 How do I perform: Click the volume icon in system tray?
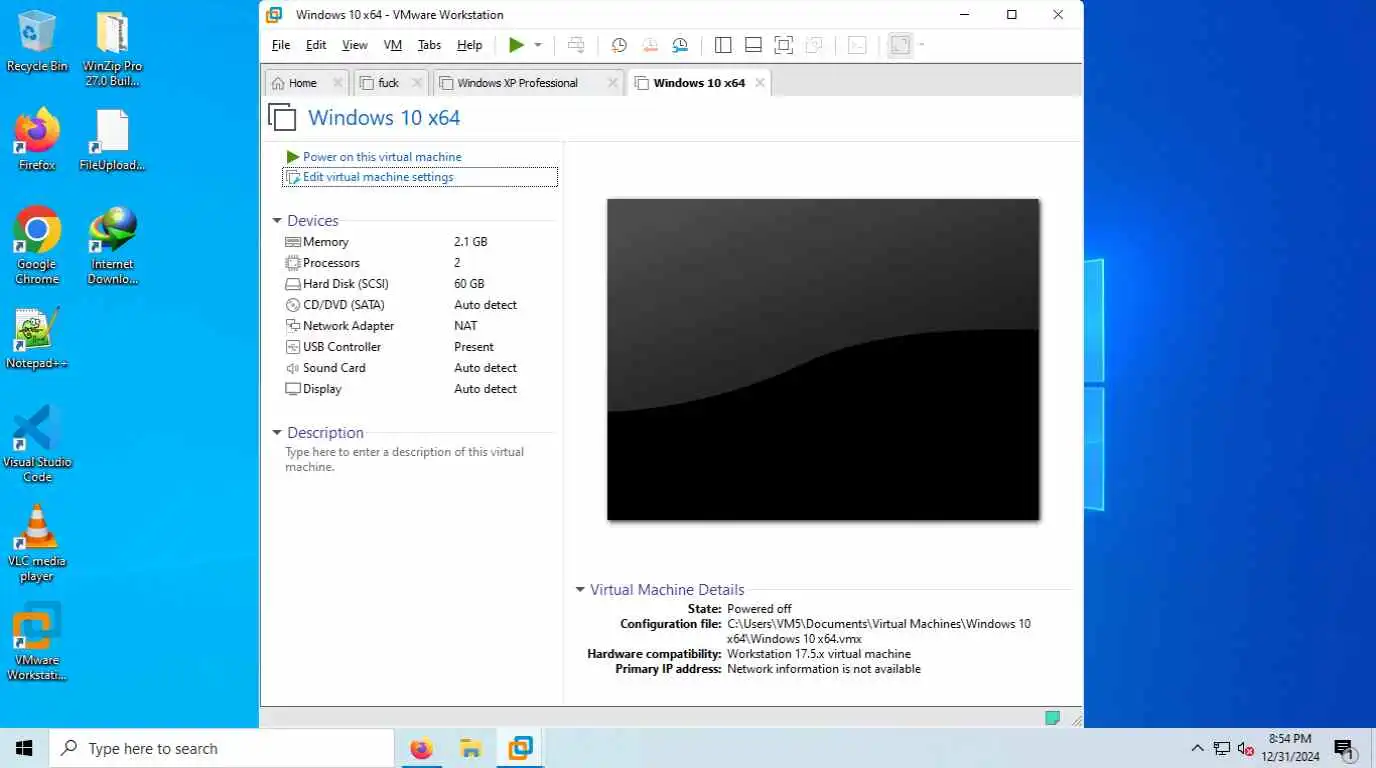coord(1245,748)
